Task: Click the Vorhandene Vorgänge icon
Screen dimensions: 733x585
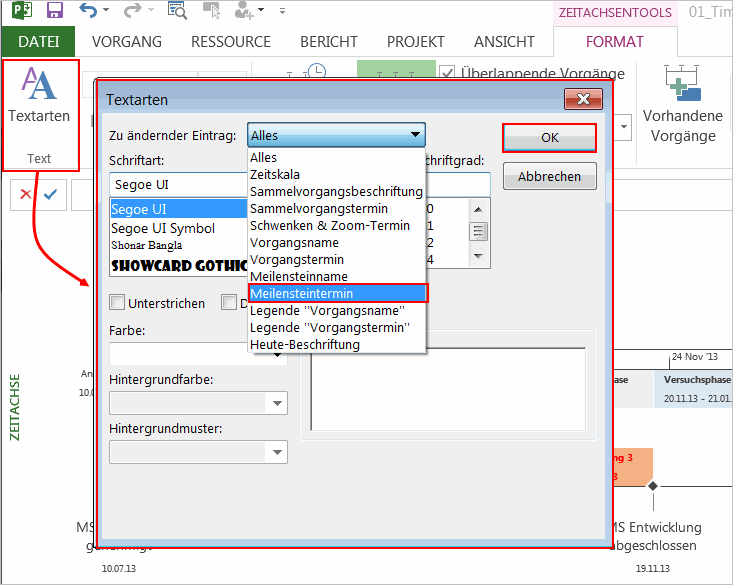Action: coord(683,83)
